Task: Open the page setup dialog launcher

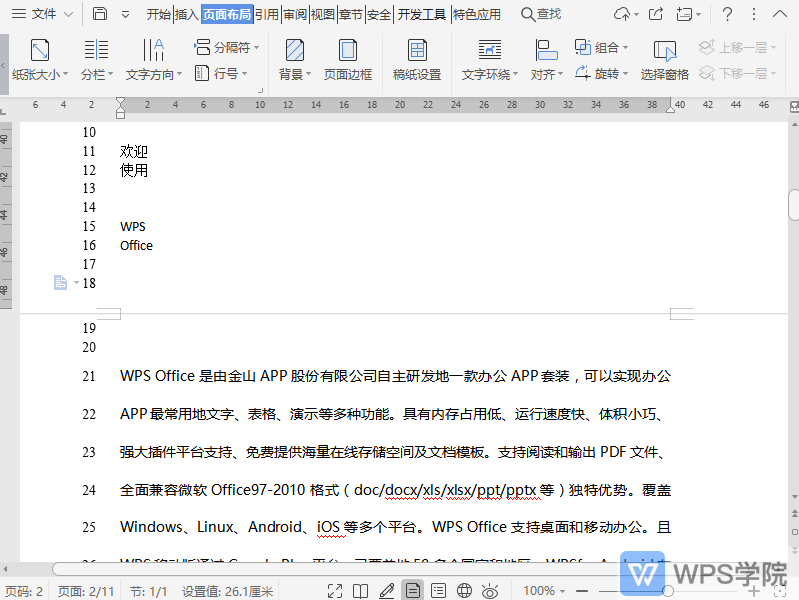Action: pos(260,90)
